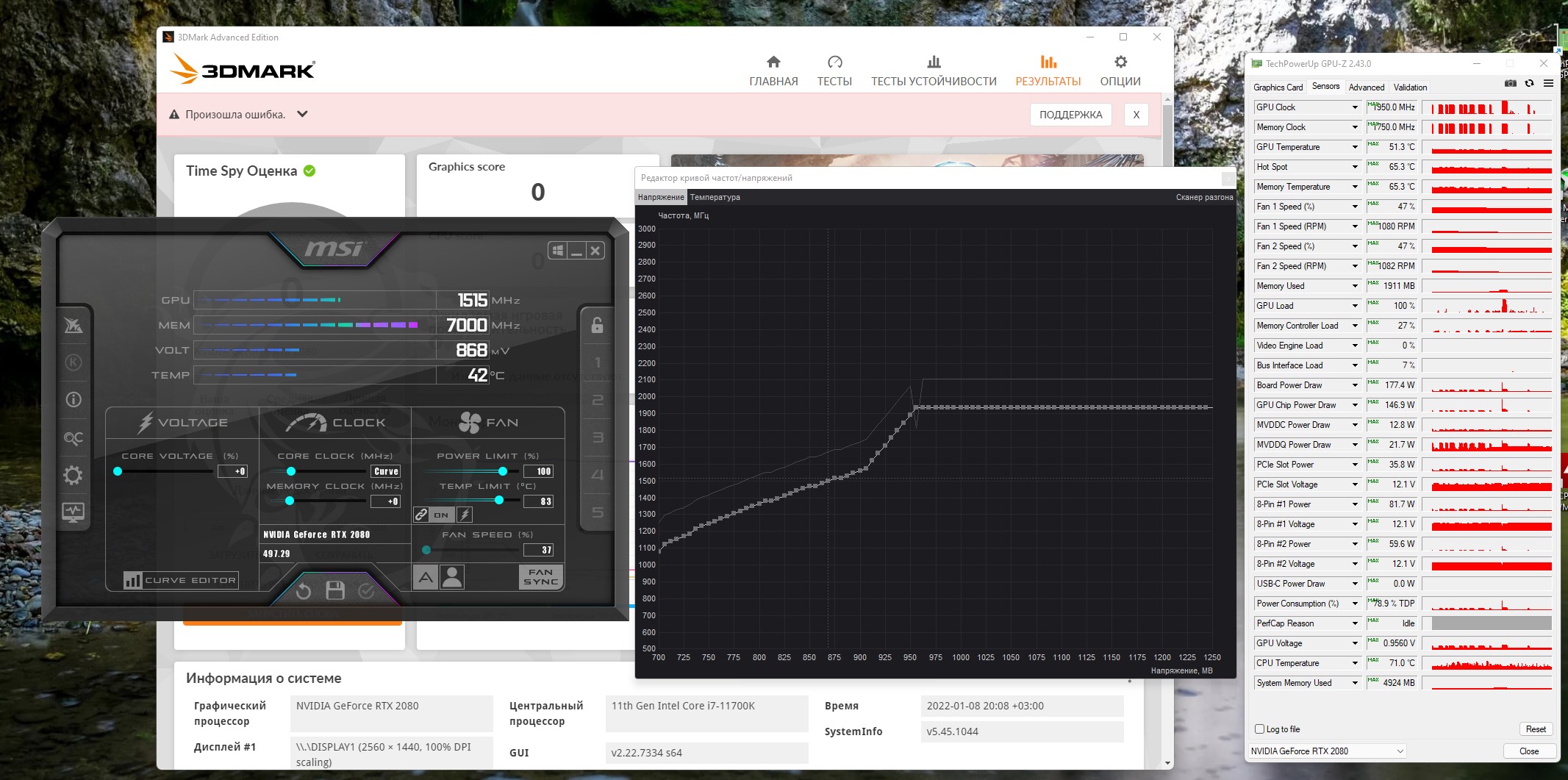
Task: Click the Clock speedometer icon in Afterburner
Action: tap(306, 422)
